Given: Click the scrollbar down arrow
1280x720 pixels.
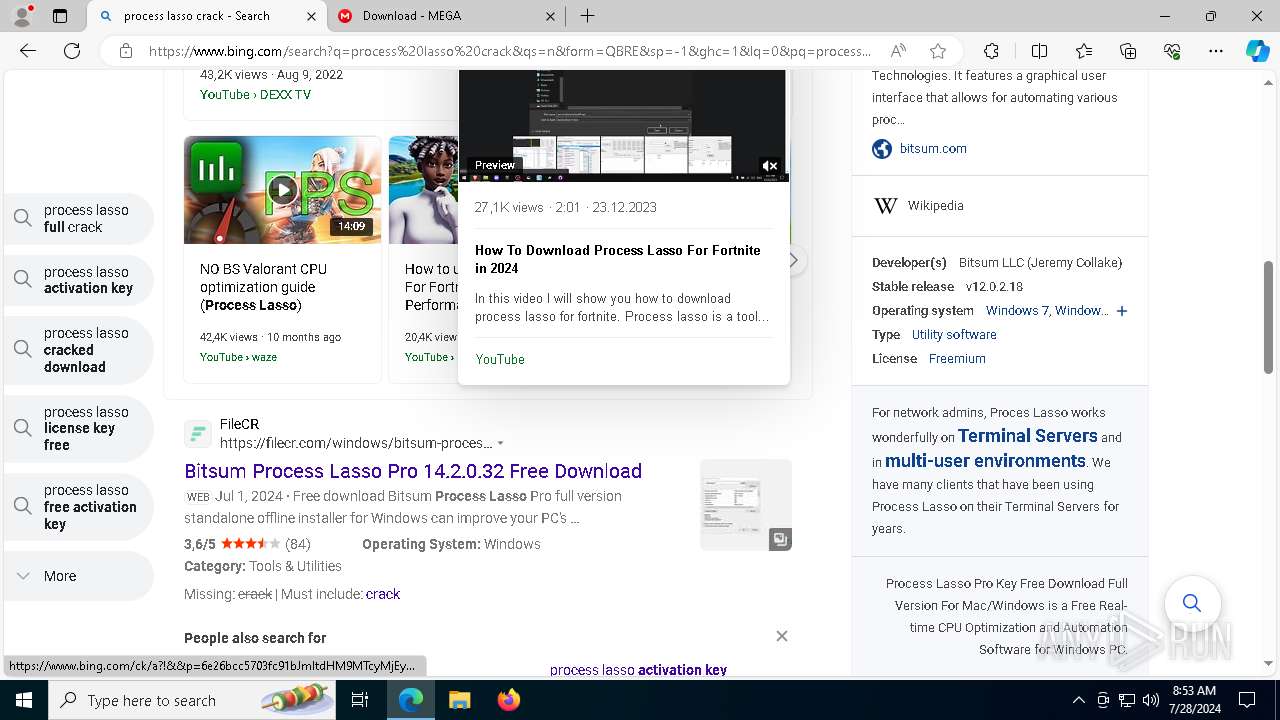Looking at the screenshot, I should pyautogui.click(x=1269, y=663).
